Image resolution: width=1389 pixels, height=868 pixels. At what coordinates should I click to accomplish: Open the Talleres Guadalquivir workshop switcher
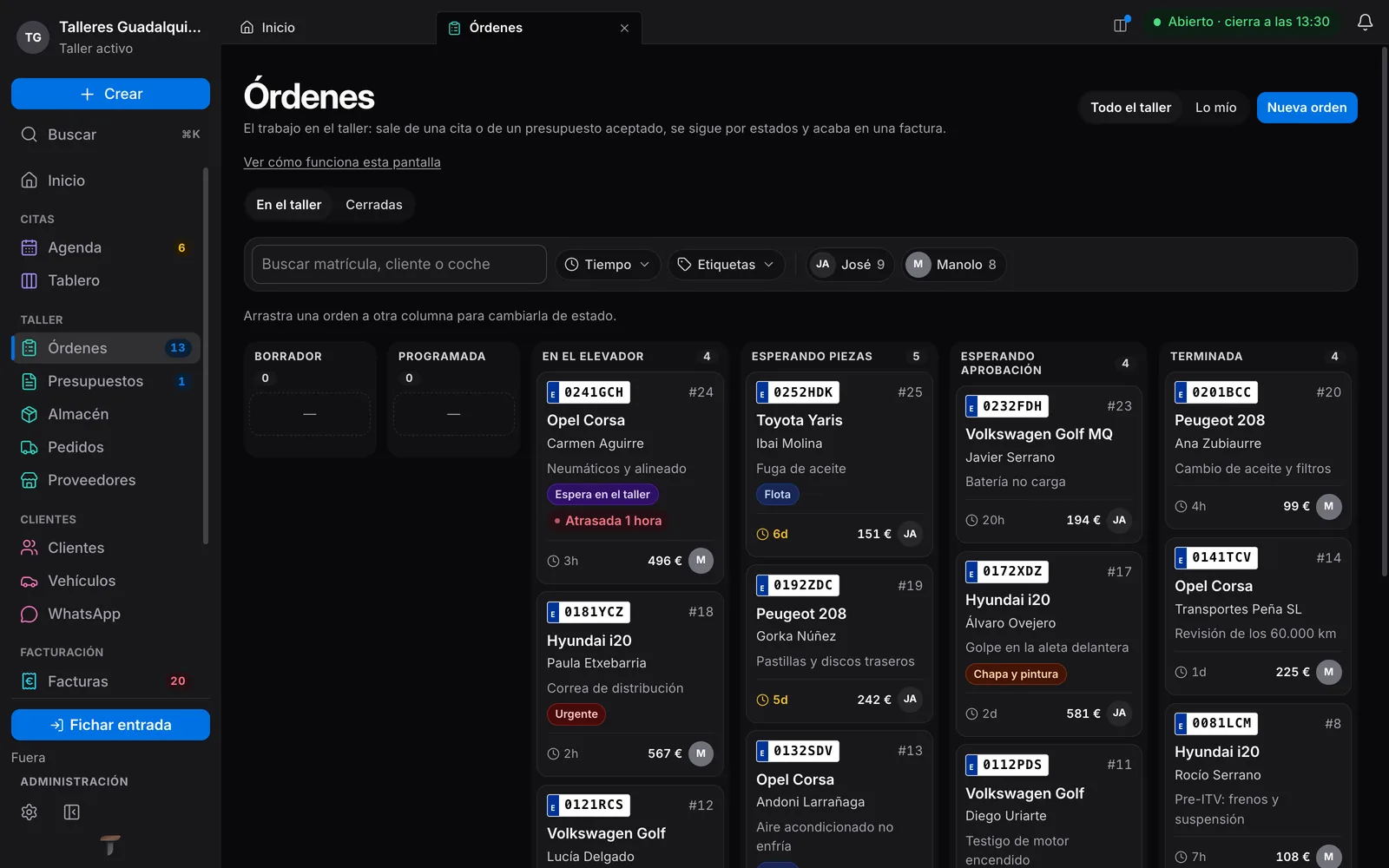coord(110,37)
